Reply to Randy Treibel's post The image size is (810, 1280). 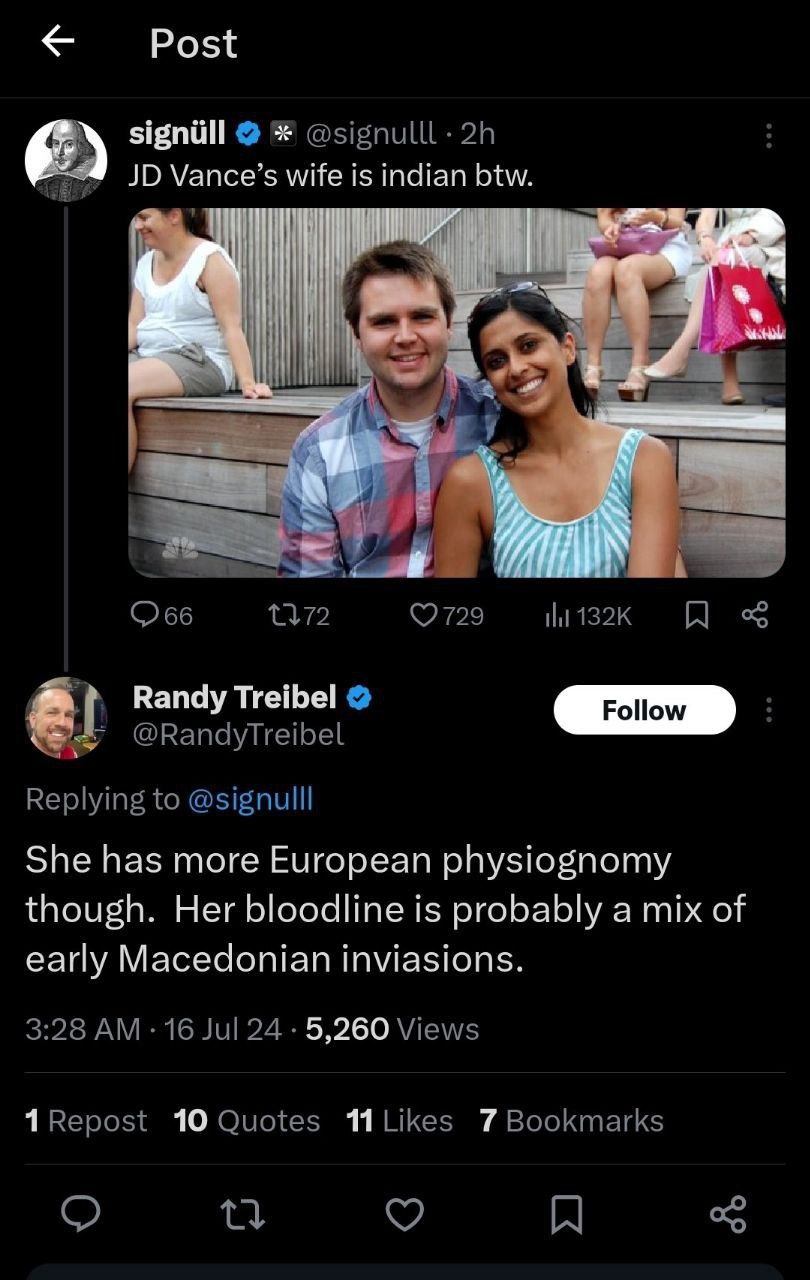click(81, 1214)
